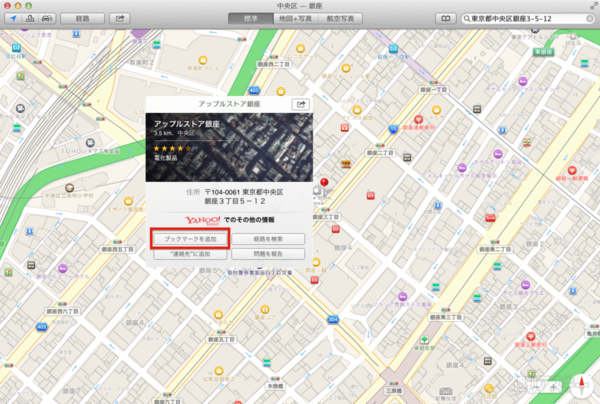Select the 銀座ベルビューホテル hotel icon
The width and height of the screenshot is (600, 404).
click(x=63, y=268)
